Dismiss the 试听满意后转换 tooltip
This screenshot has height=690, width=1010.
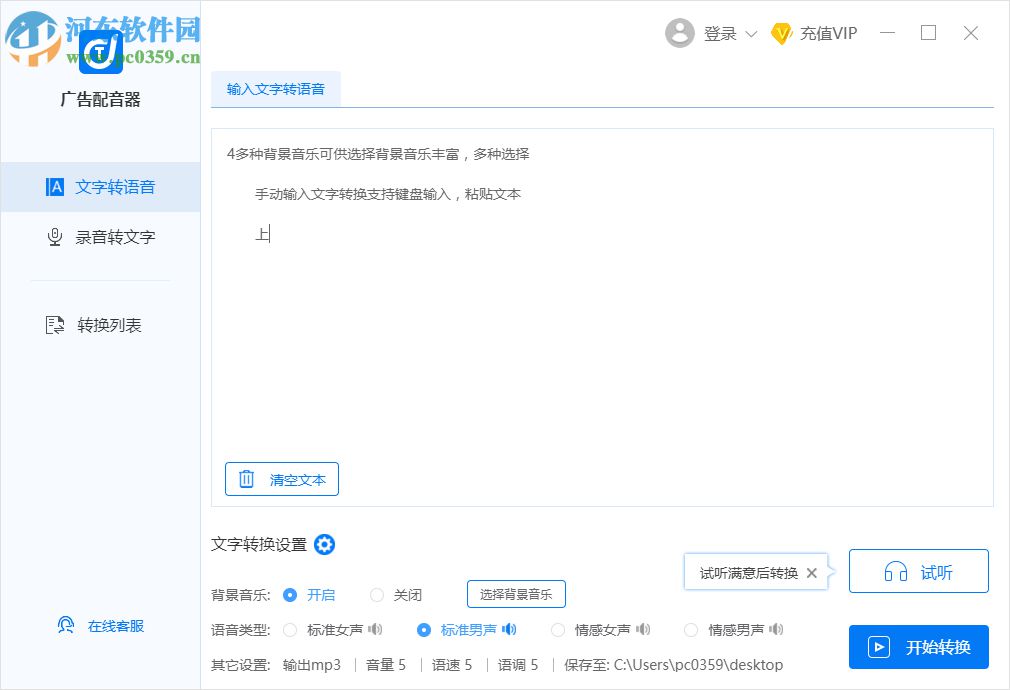[812, 573]
